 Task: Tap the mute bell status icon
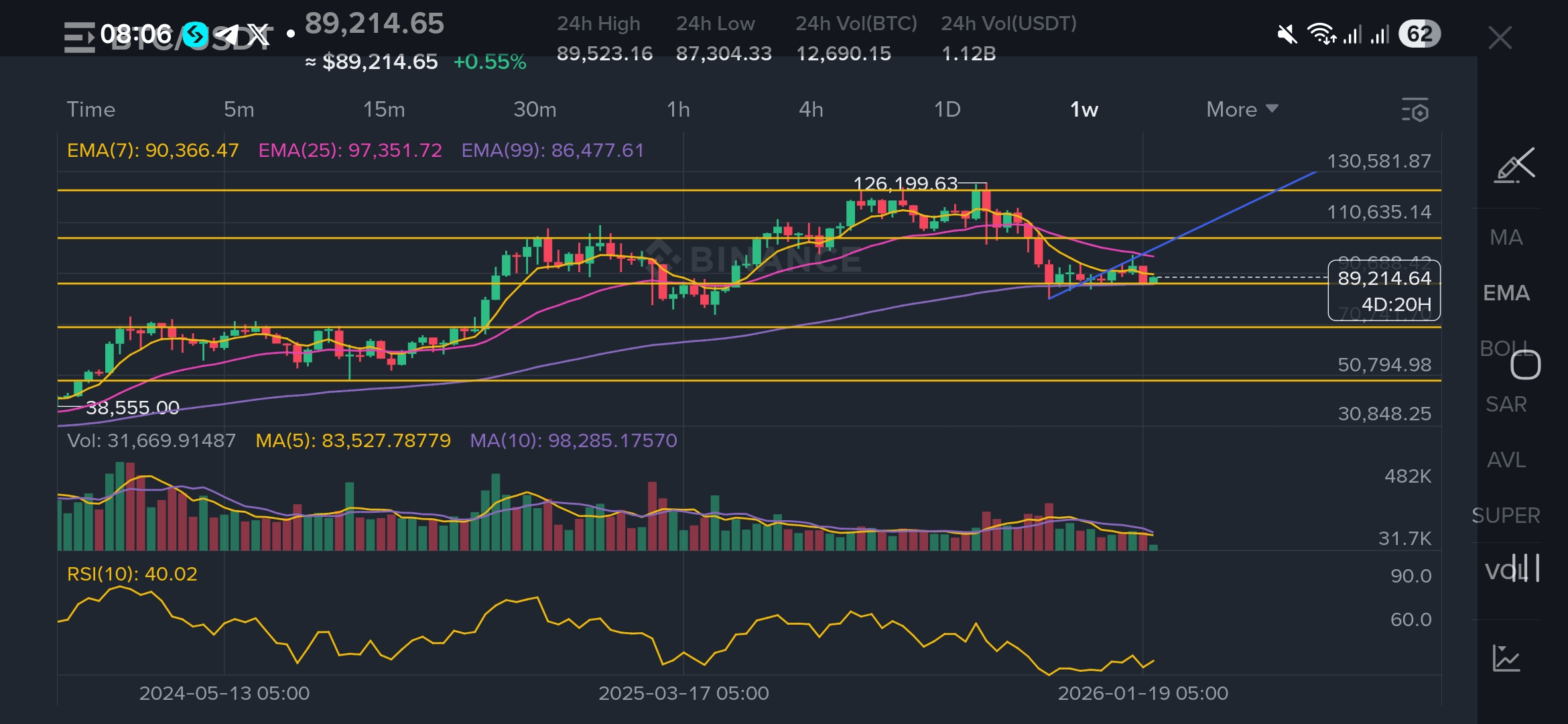pos(1287,34)
